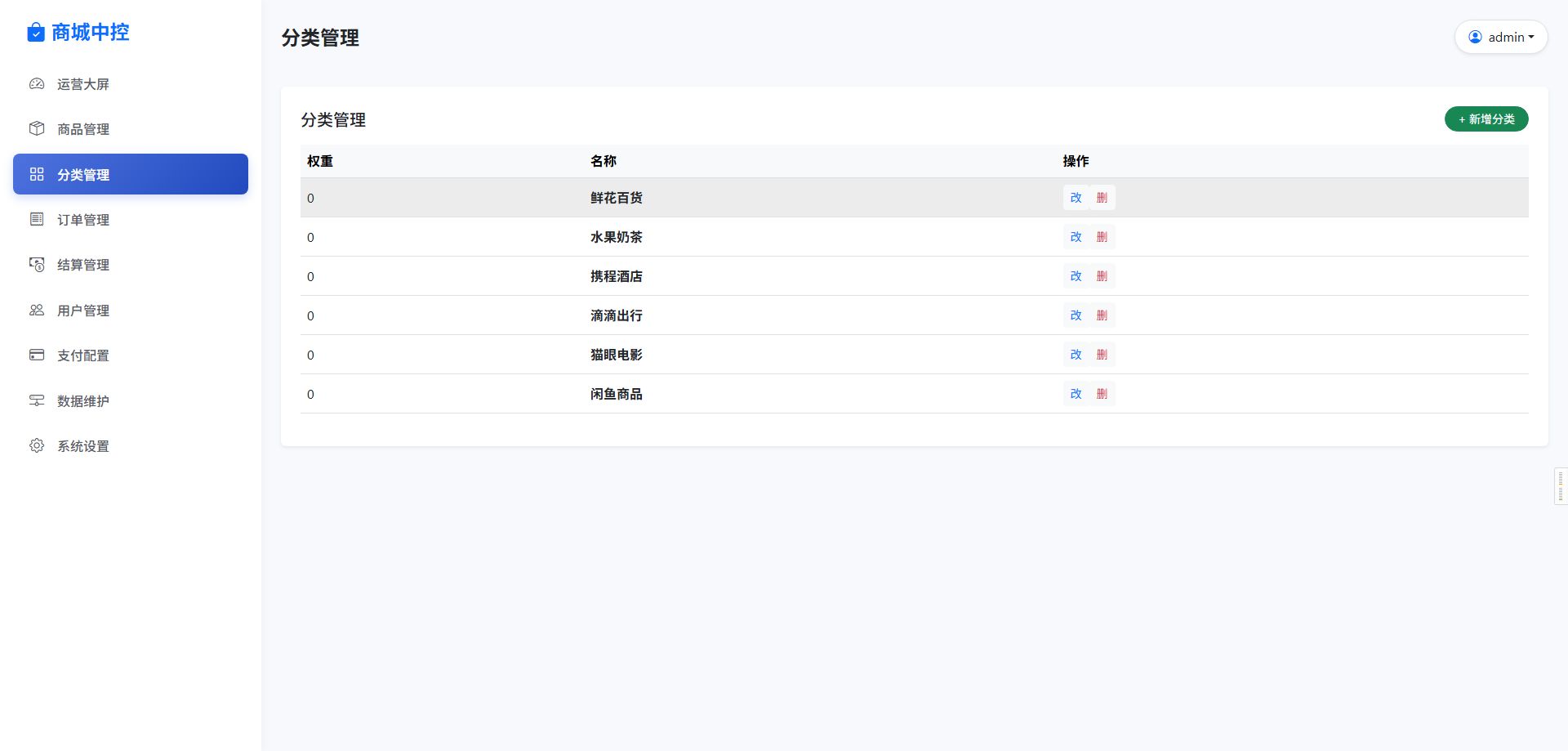Click the side handle at right edge
The image size is (1568, 751).
pos(1561,486)
